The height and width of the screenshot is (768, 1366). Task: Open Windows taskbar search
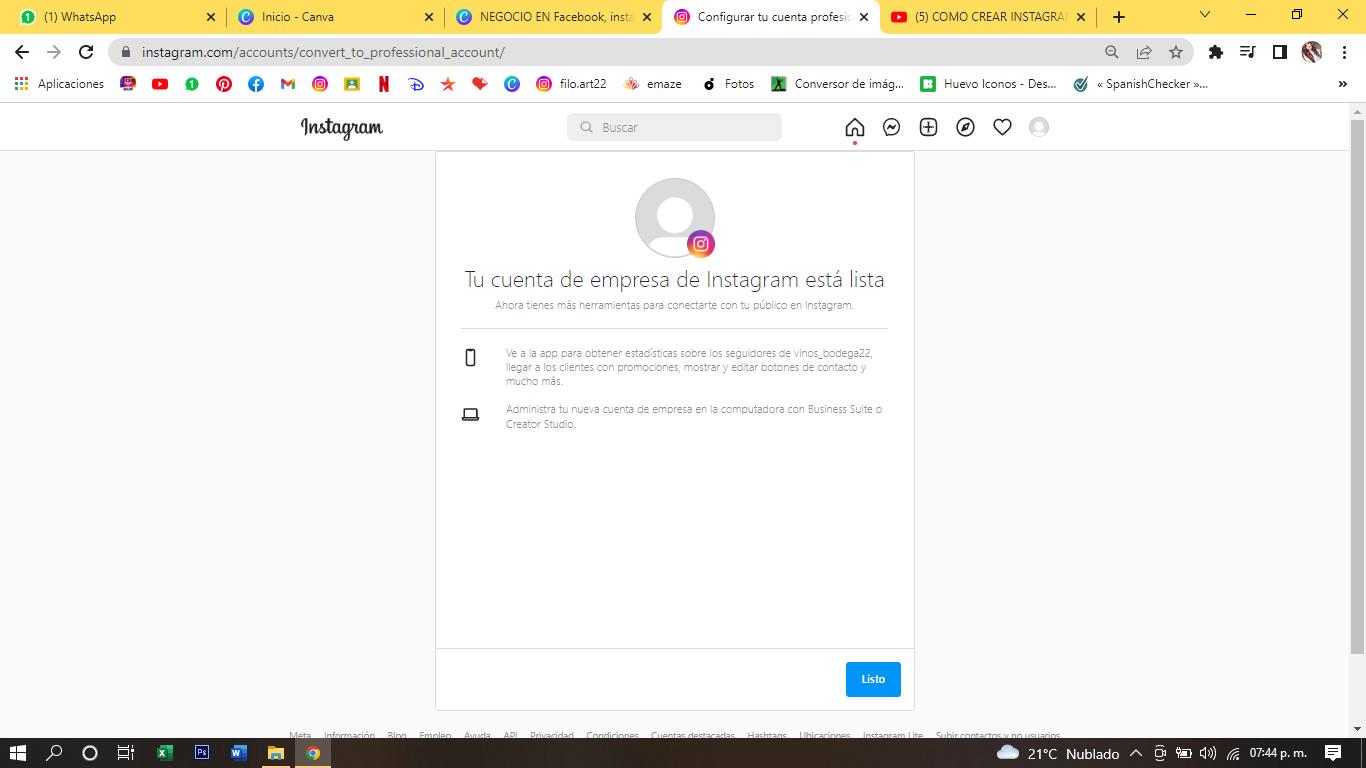tap(54, 753)
